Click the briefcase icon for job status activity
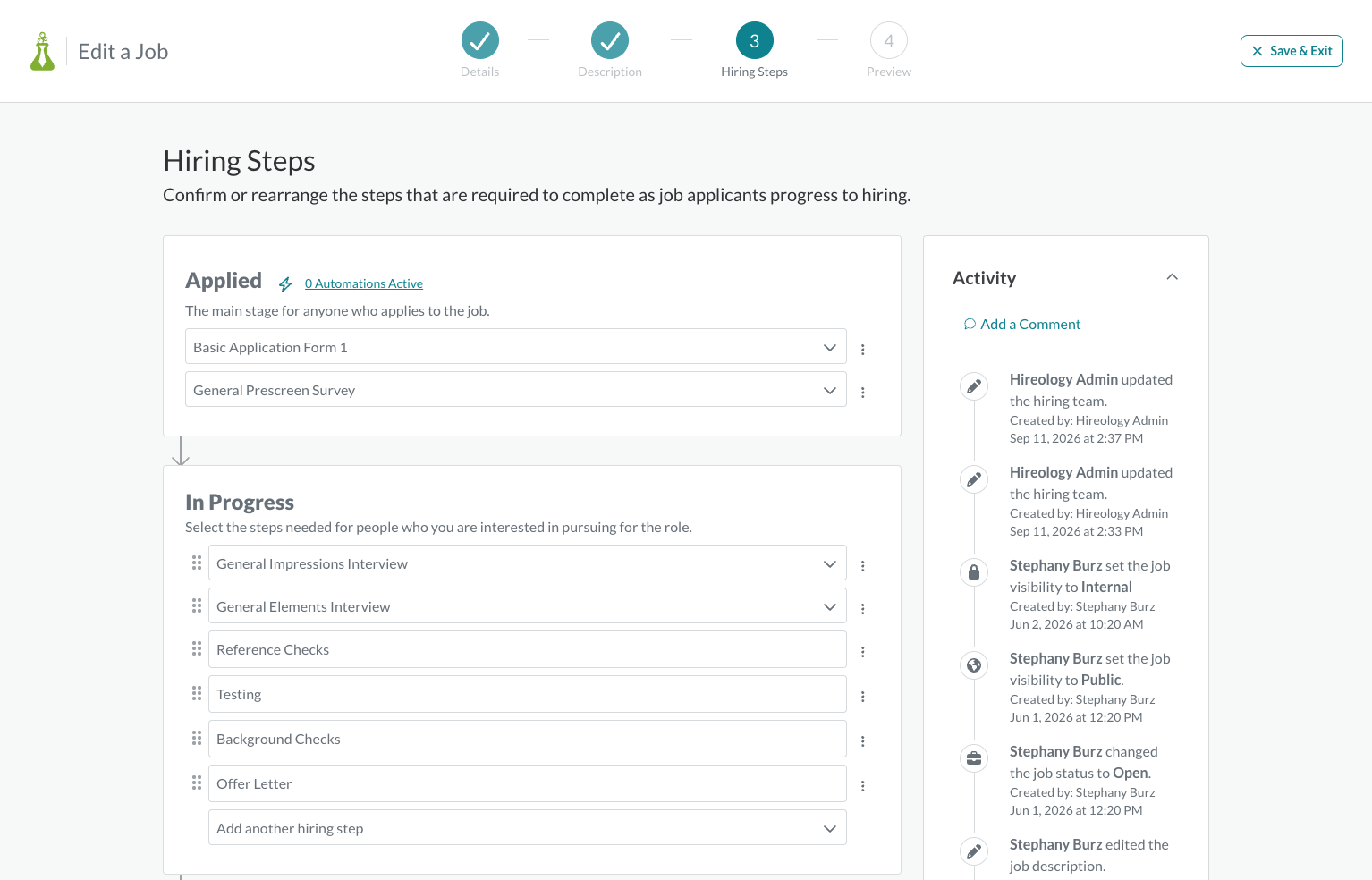Image resolution: width=1372 pixels, height=880 pixels. pyautogui.click(x=974, y=758)
